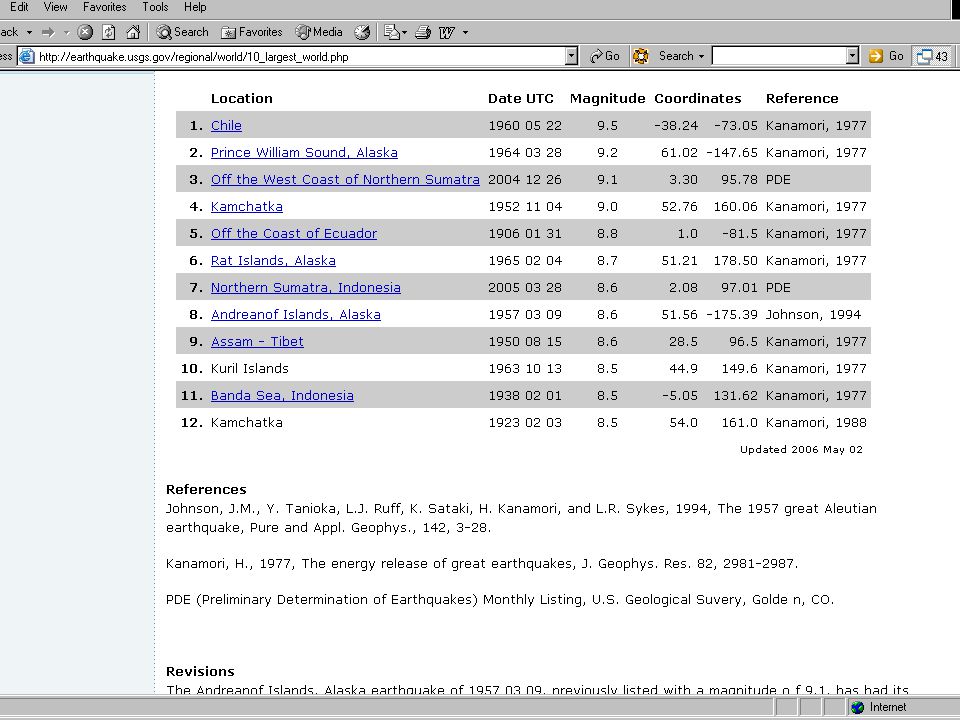The image size is (960, 720).
Task: Open the Favorites menu in menu bar
Action: pyautogui.click(x=105, y=7)
